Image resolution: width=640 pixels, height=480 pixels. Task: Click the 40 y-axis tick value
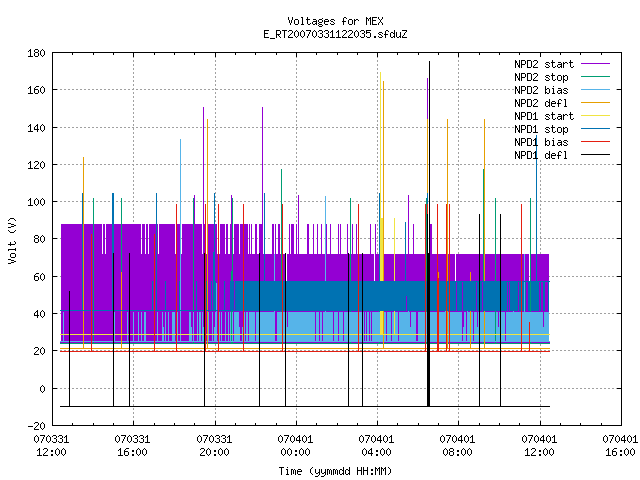(40, 314)
